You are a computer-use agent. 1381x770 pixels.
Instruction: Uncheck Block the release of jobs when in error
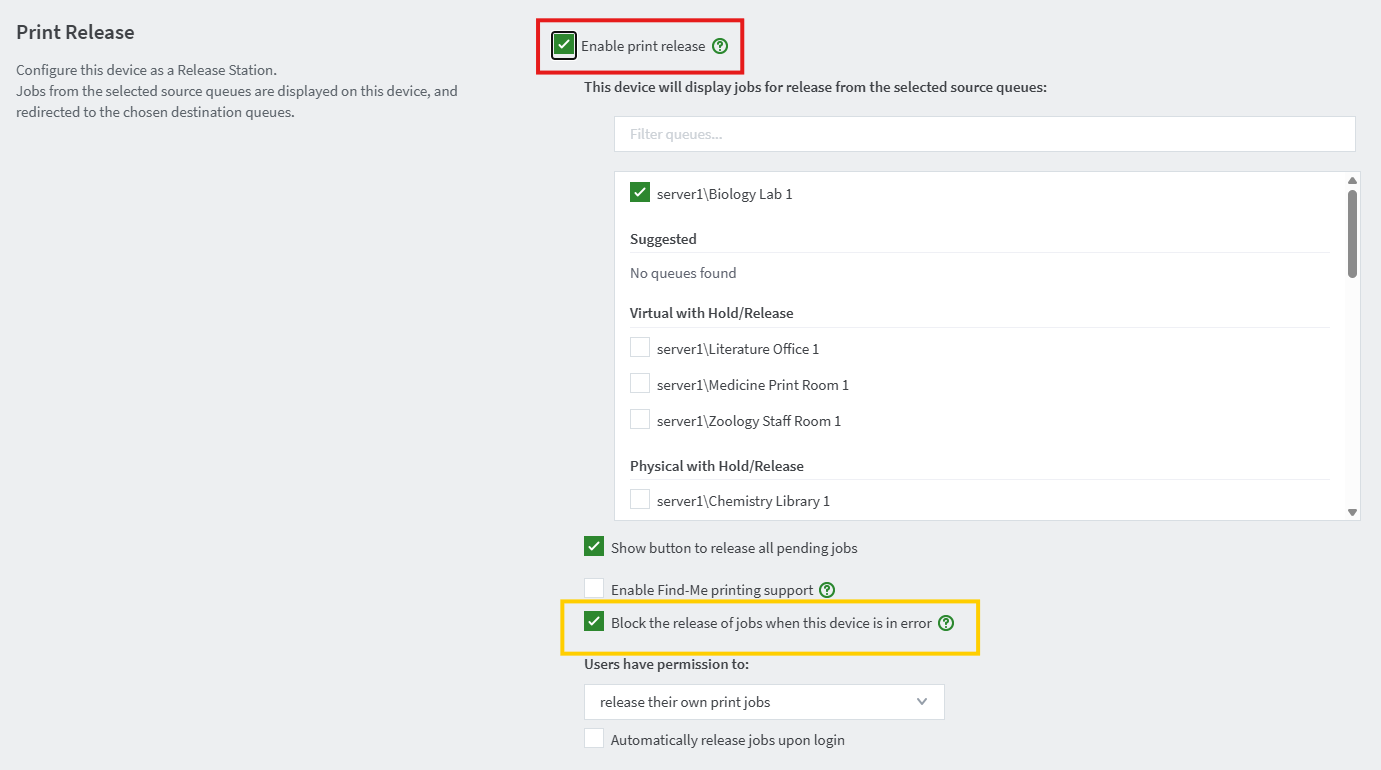[594, 622]
